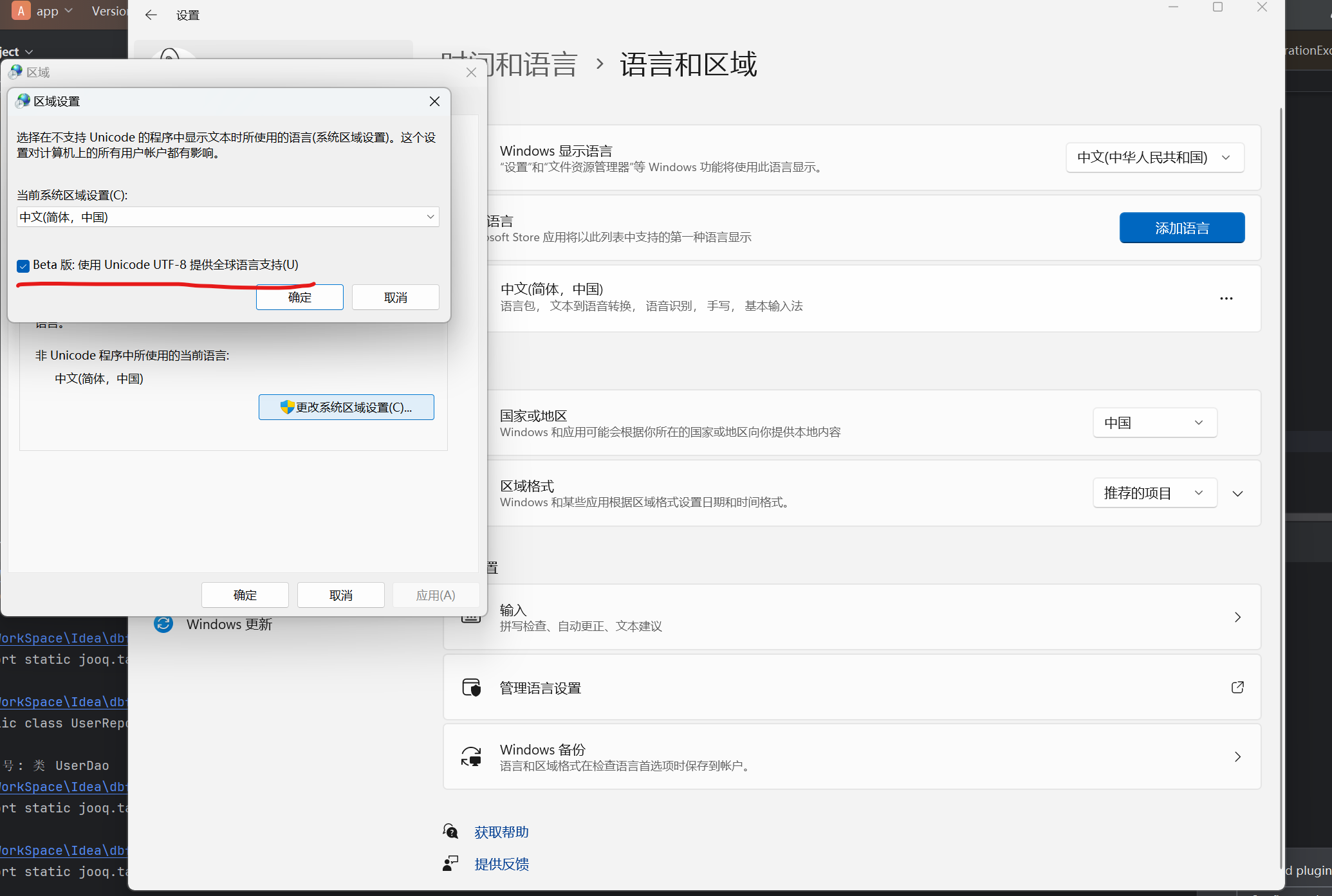The width and height of the screenshot is (1332, 896).
Task: Click the Windows 更新 refresh icon
Action: [163, 623]
